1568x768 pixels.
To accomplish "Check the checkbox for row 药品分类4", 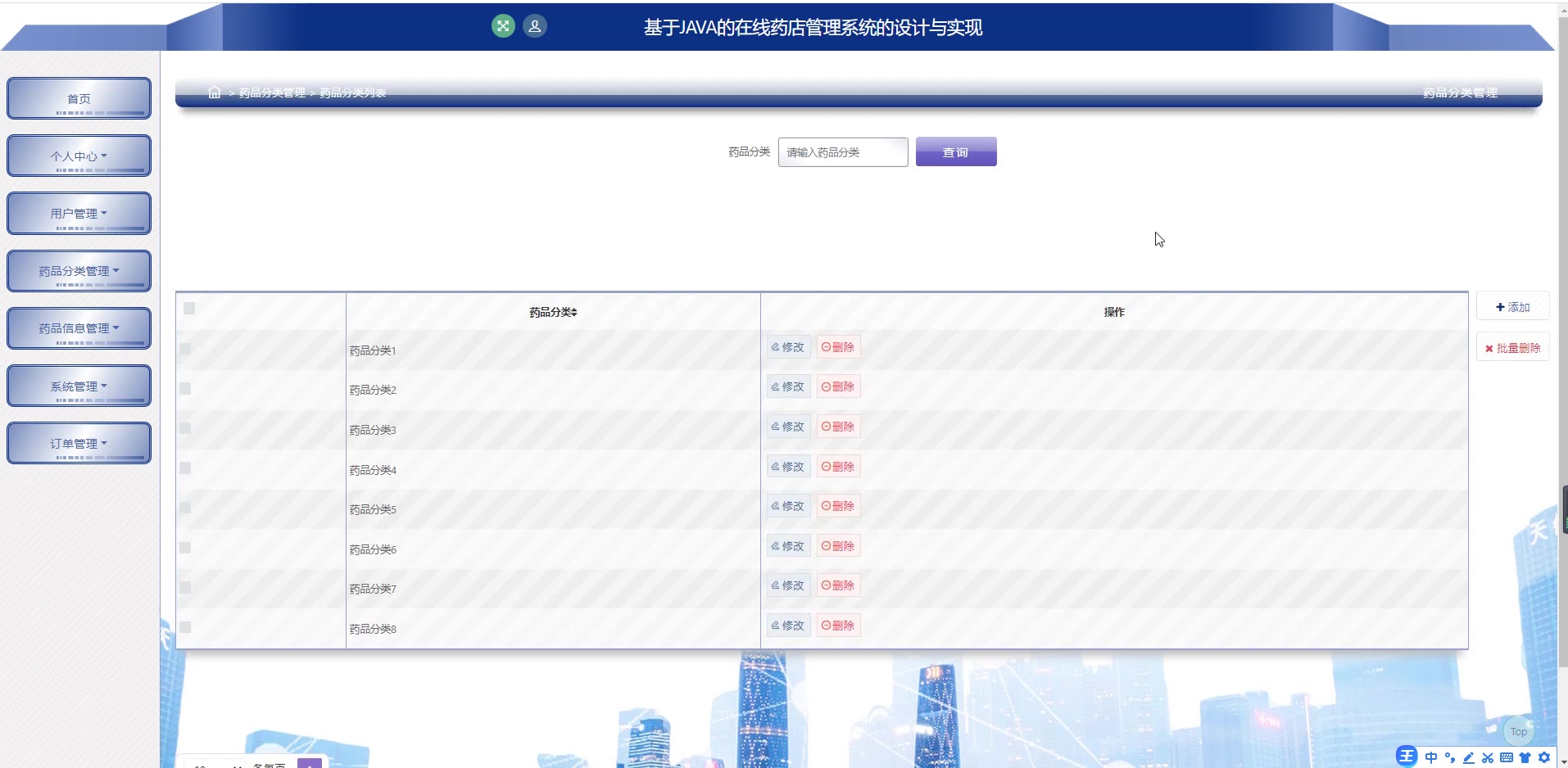I will (185, 468).
